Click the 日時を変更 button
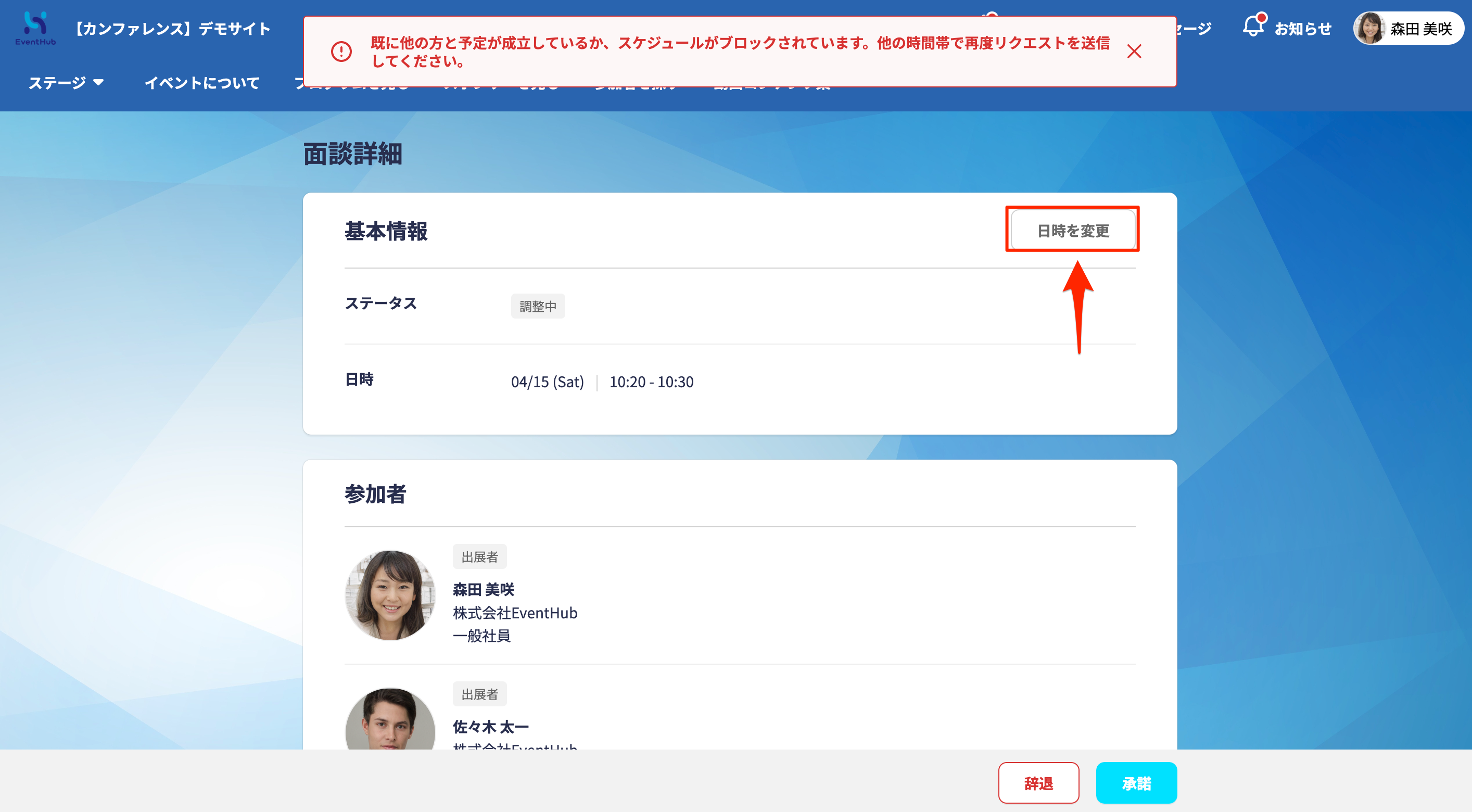1472x812 pixels. [x=1073, y=230]
